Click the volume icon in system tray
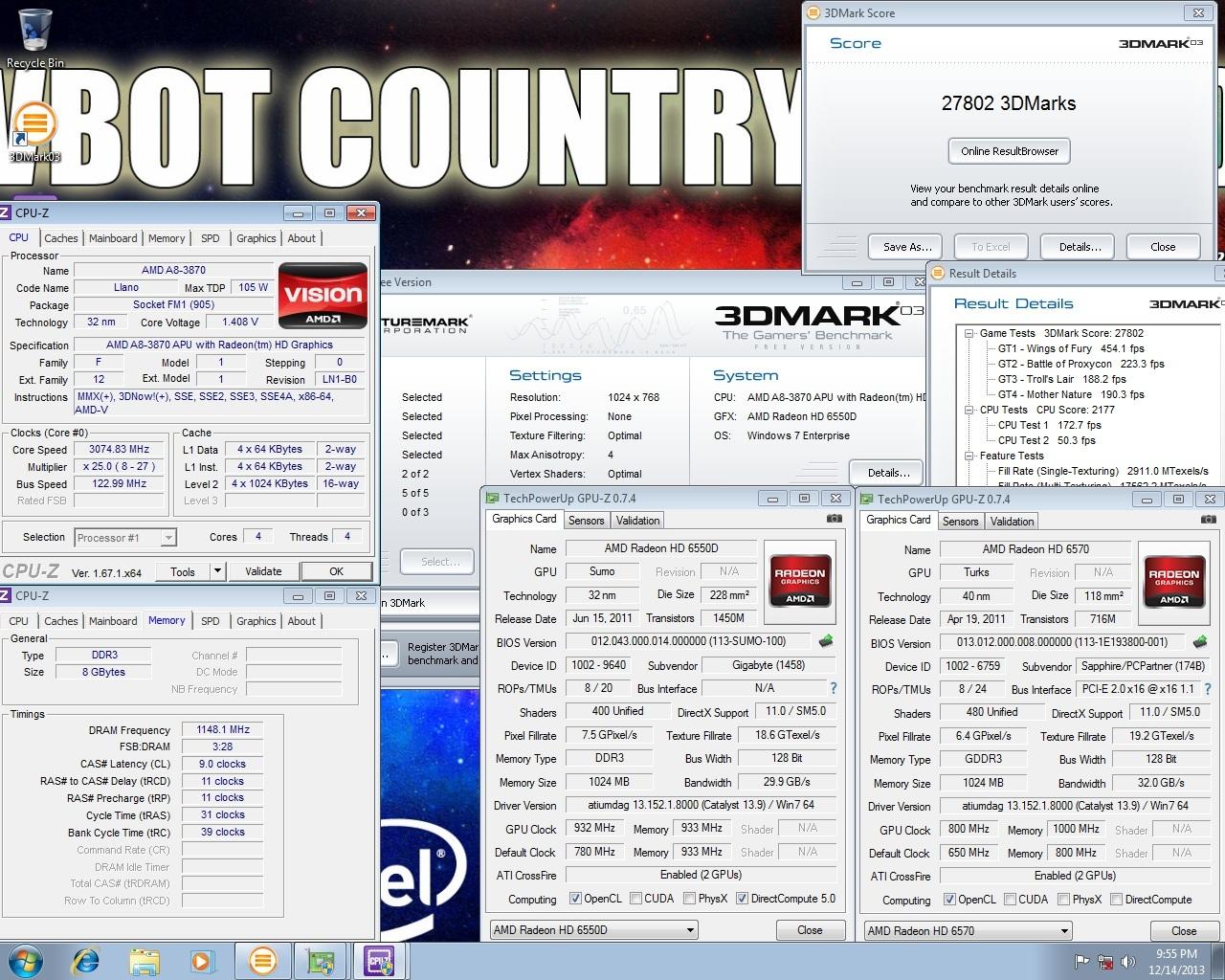 coord(1127,962)
